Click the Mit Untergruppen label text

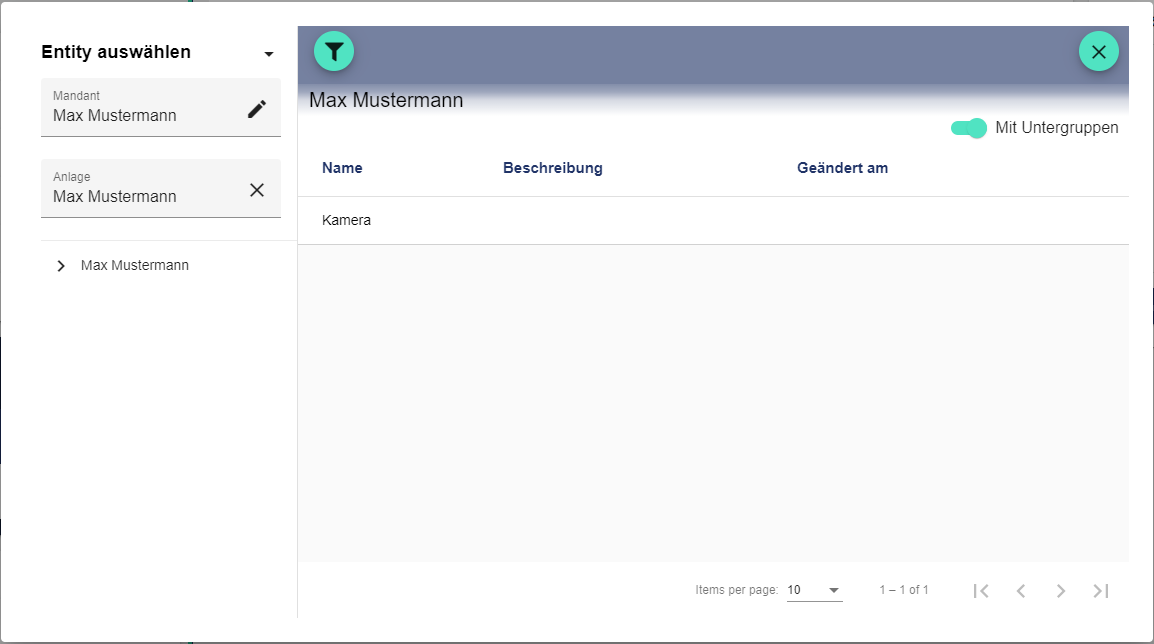pos(1056,128)
